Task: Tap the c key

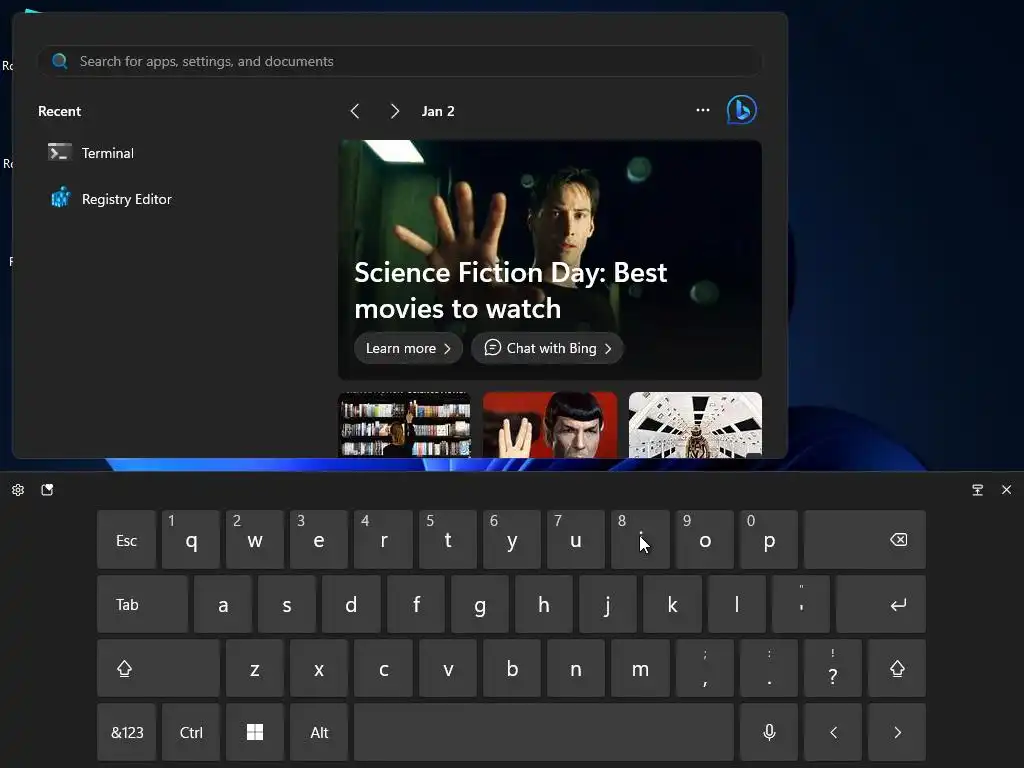Action: [383, 668]
